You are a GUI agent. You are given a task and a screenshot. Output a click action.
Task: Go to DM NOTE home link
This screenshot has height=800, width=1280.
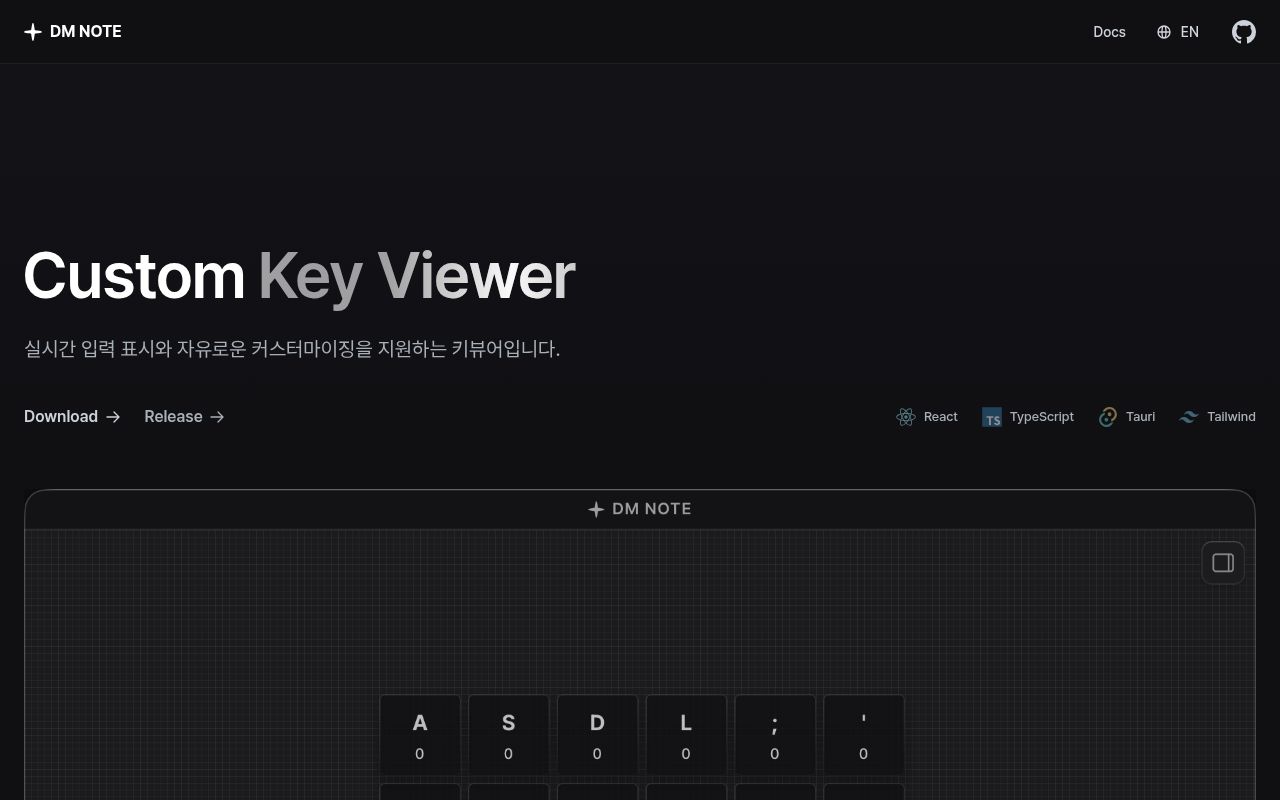click(x=73, y=32)
